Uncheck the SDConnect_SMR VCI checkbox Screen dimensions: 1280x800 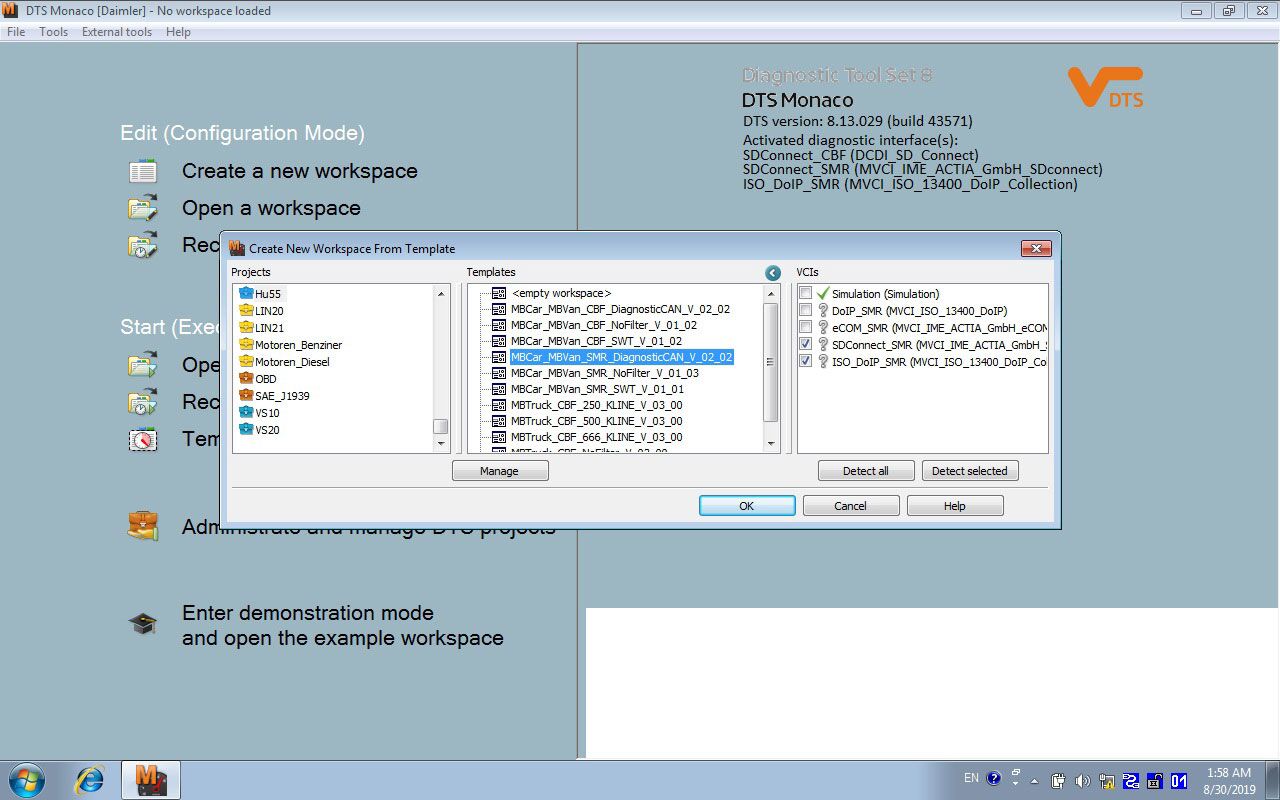pos(806,344)
